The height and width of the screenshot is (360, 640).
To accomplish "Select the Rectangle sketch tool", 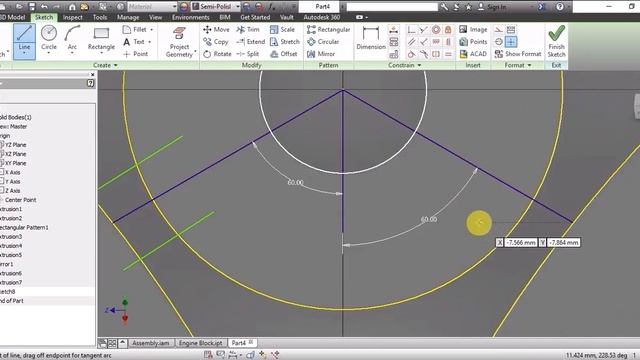I will tap(101, 38).
